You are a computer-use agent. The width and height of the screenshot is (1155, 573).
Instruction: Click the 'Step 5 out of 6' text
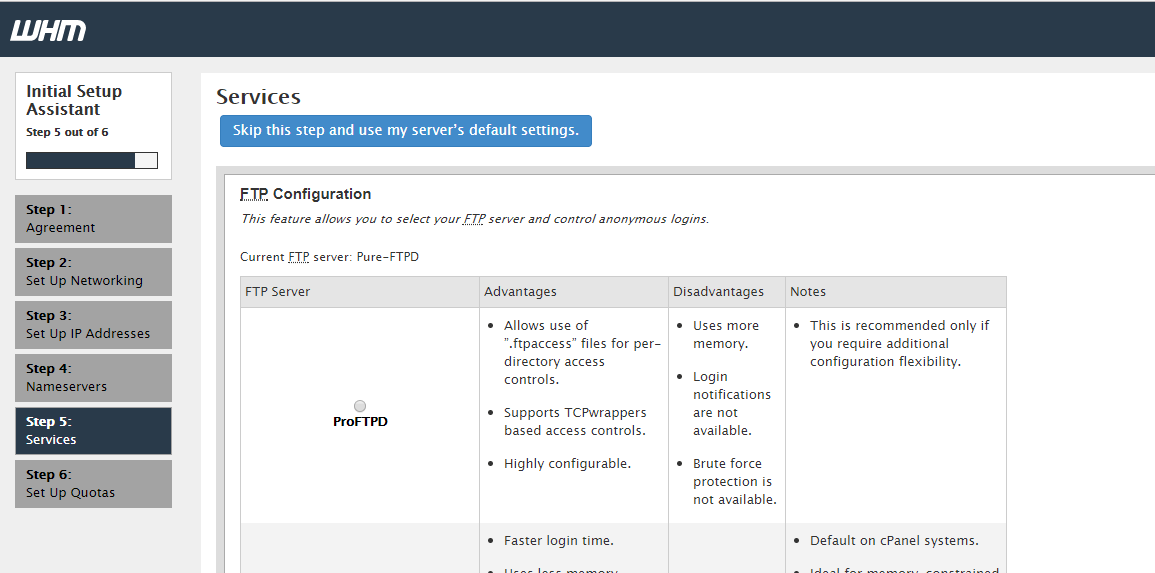tap(67, 133)
